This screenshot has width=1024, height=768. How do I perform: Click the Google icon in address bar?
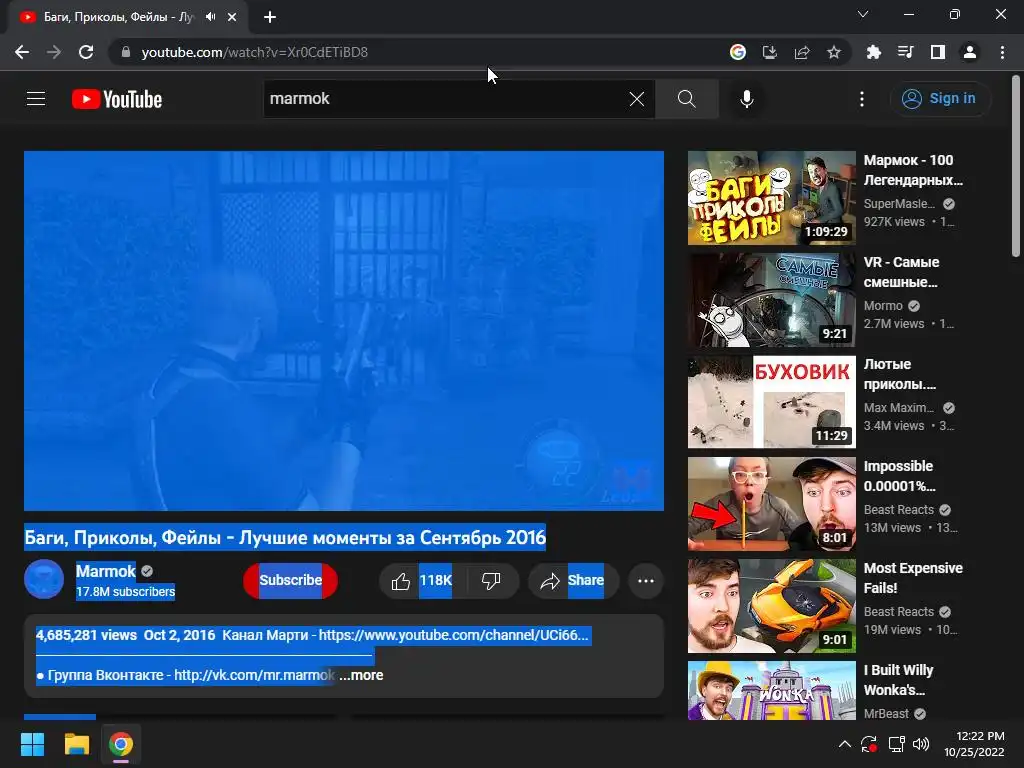[x=737, y=52]
